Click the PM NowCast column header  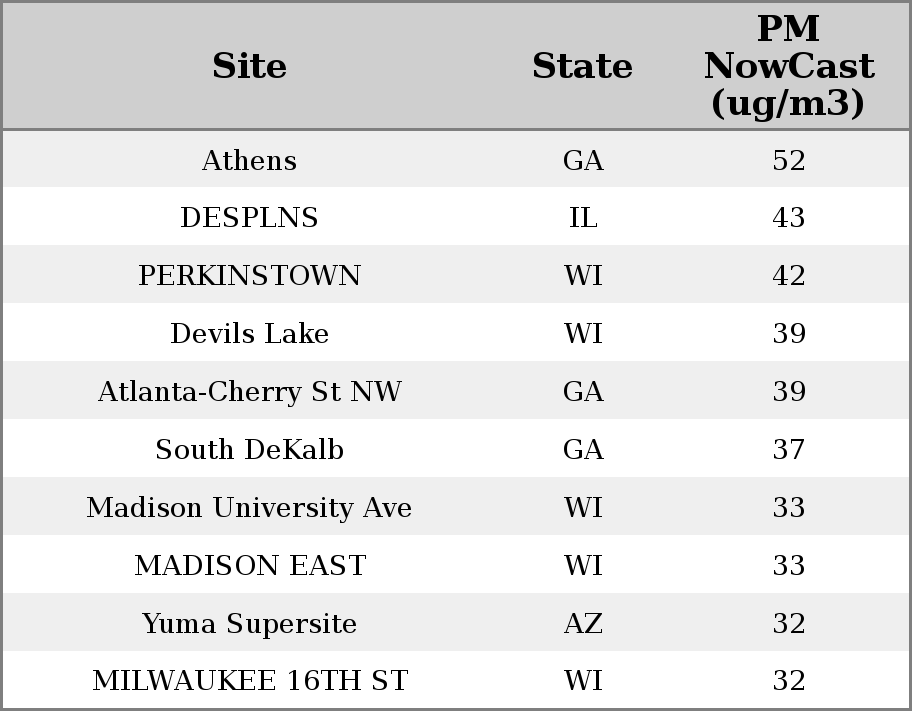[x=788, y=66]
